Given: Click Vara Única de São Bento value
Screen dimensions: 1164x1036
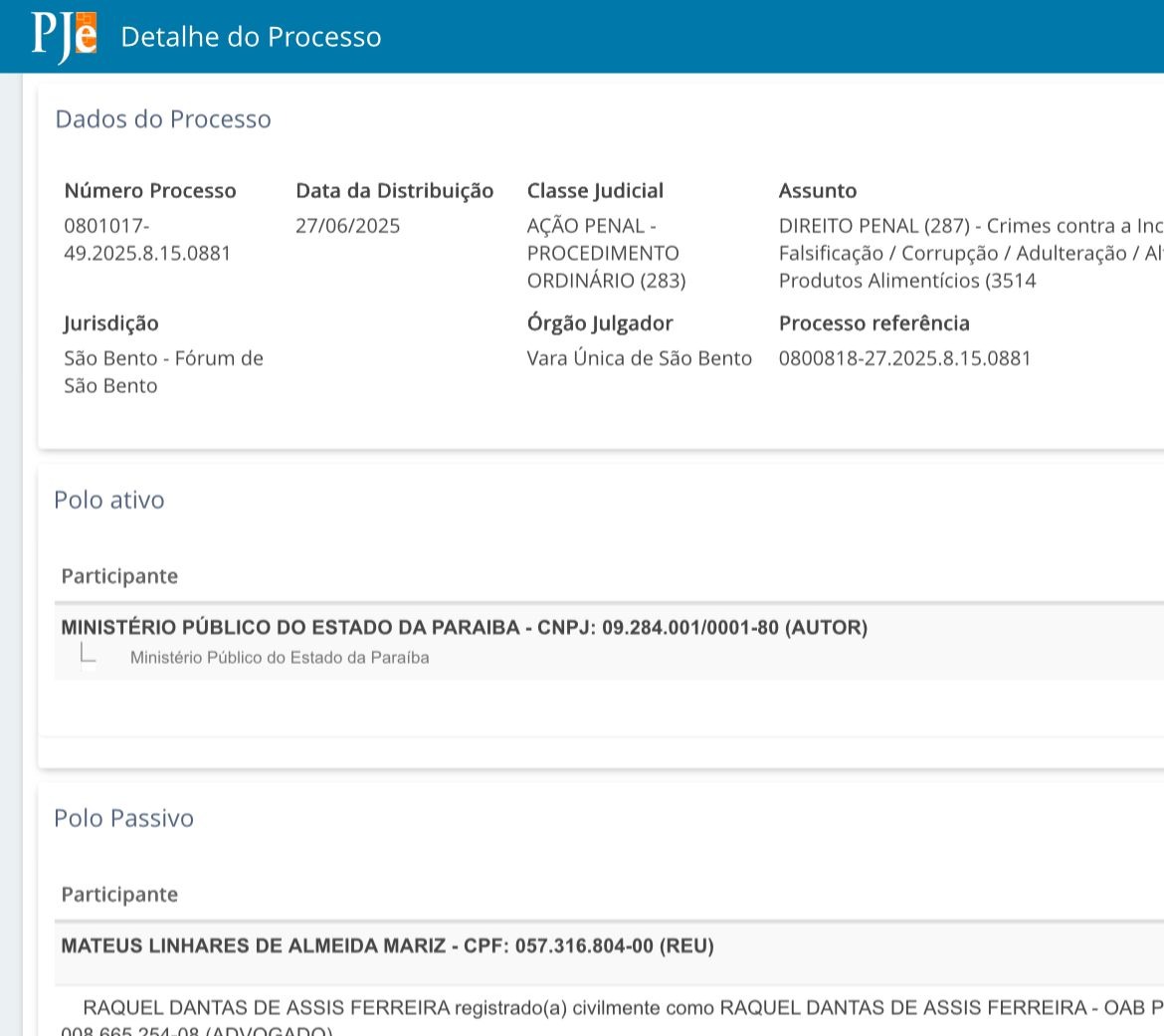Looking at the screenshot, I should pos(639,358).
